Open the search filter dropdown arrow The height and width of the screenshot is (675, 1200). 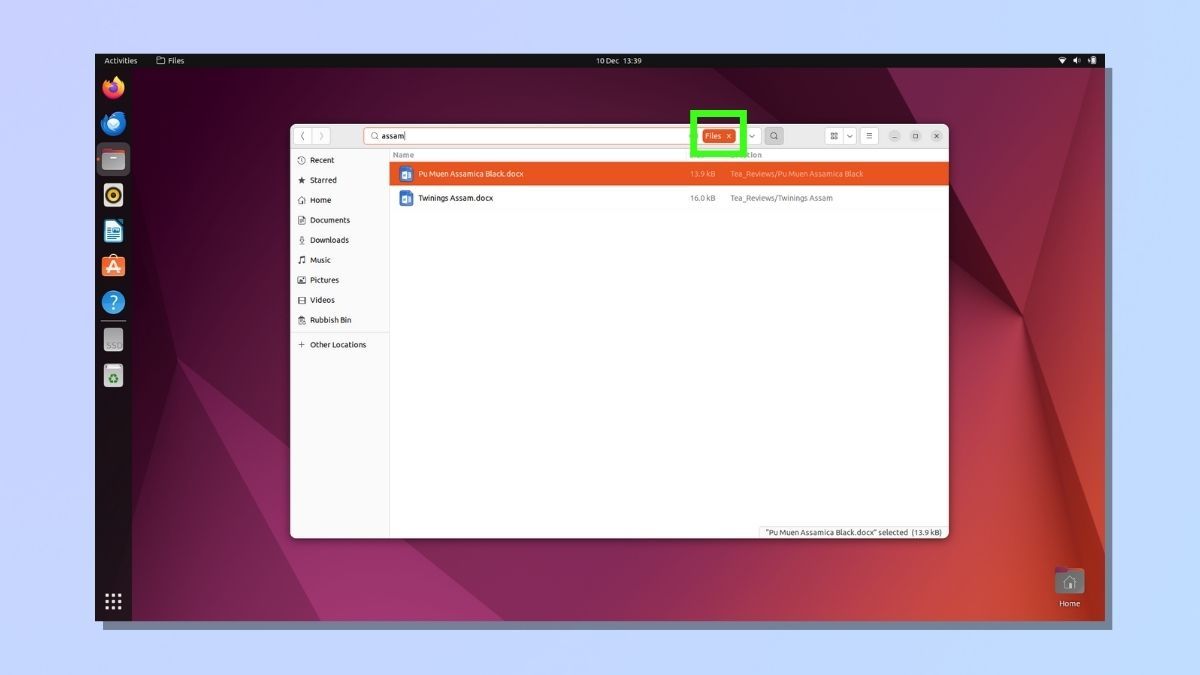click(752, 135)
